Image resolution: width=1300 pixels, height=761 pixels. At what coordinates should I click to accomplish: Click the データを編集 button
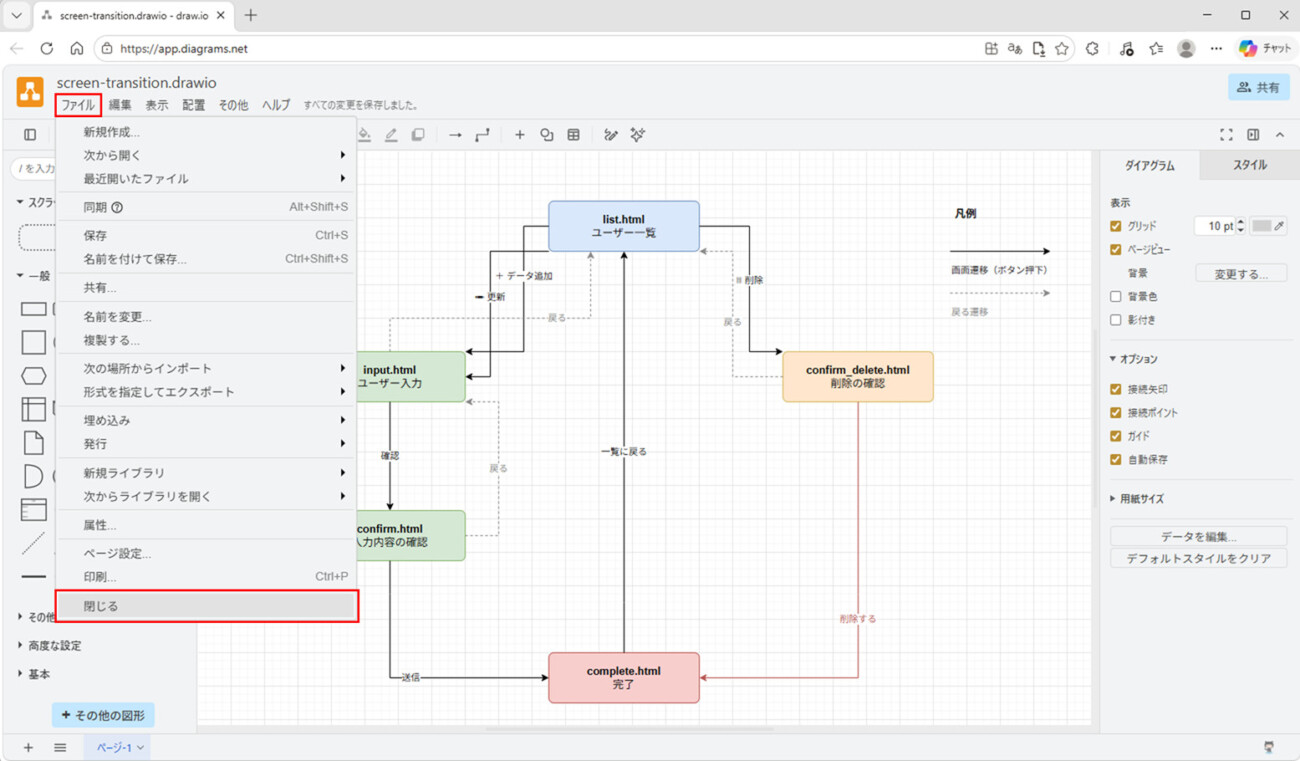tap(1198, 536)
